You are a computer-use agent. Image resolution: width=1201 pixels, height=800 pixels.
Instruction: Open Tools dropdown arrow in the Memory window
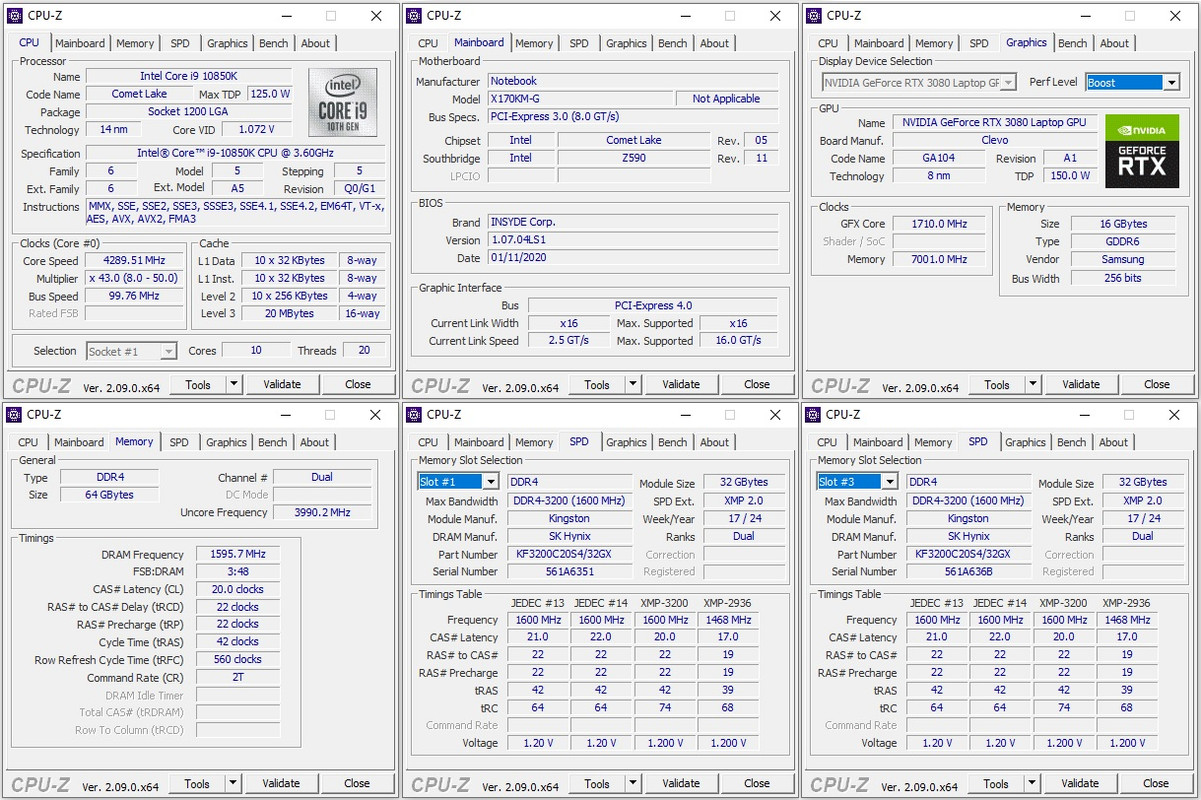[x=233, y=783]
